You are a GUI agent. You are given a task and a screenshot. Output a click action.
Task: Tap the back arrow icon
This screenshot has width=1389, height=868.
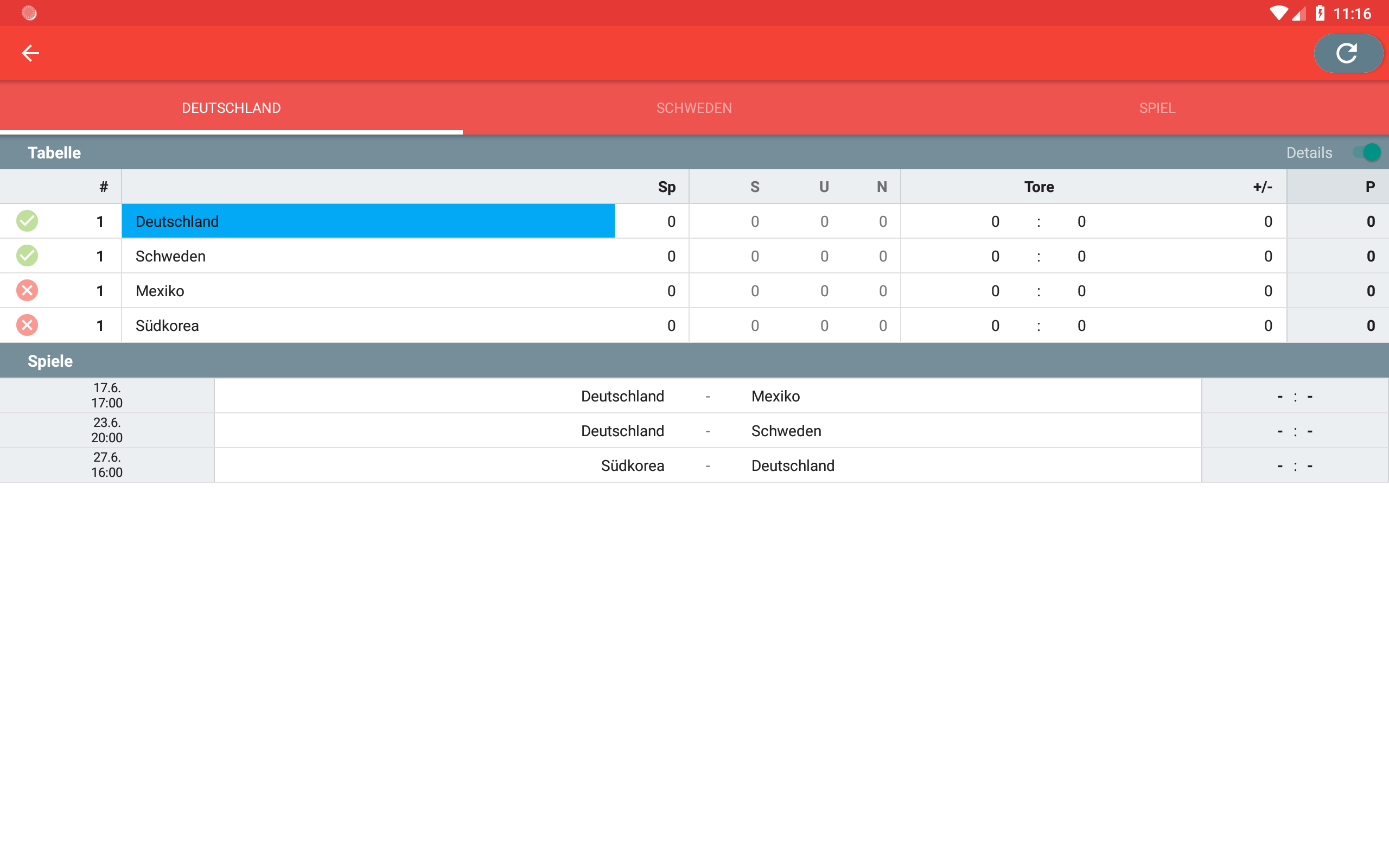pyautogui.click(x=30, y=53)
